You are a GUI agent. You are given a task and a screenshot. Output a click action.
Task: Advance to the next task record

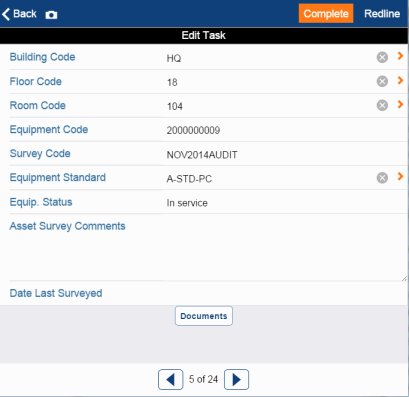tap(236, 379)
